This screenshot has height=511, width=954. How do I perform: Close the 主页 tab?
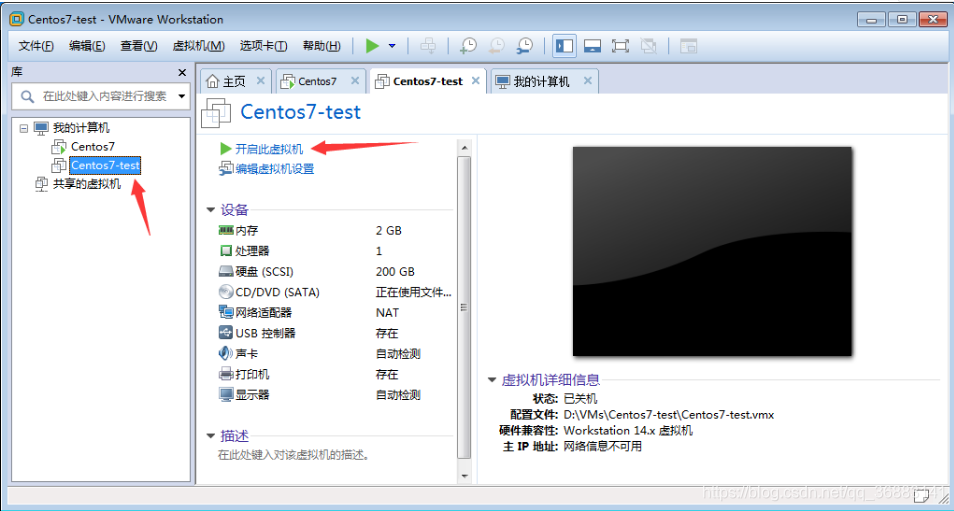tap(260, 80)
